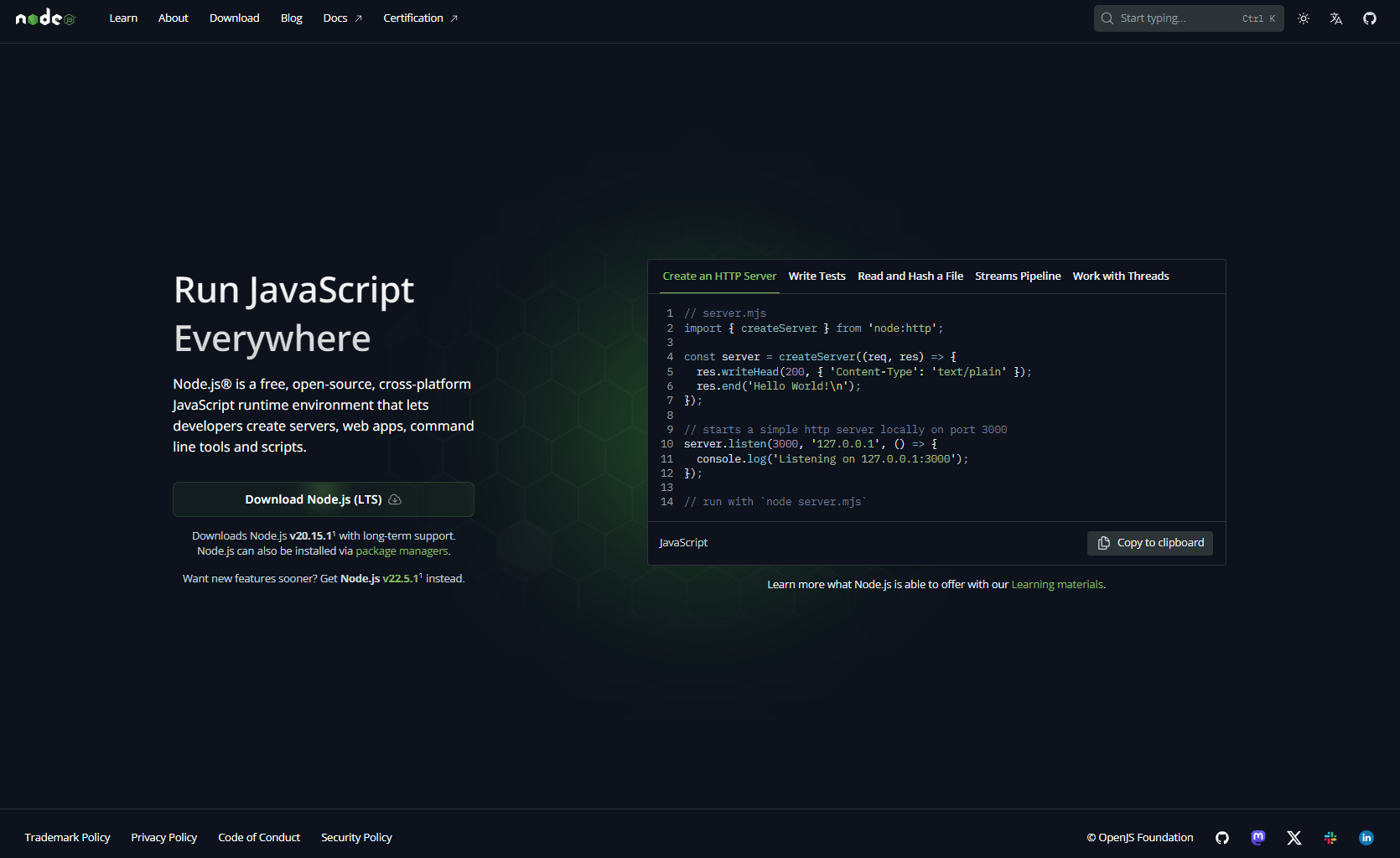
Task: Go to the Download page in the navbar
Action: click(x=235, y=18)
